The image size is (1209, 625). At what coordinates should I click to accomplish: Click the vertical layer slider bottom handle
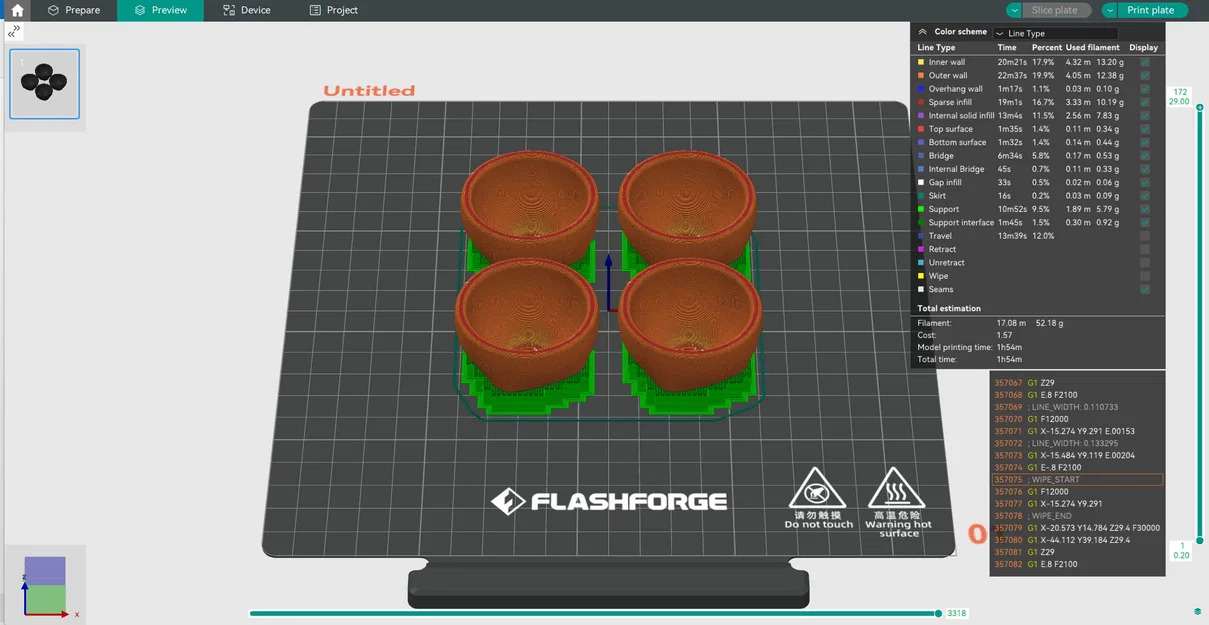(x=1200, y=541)
